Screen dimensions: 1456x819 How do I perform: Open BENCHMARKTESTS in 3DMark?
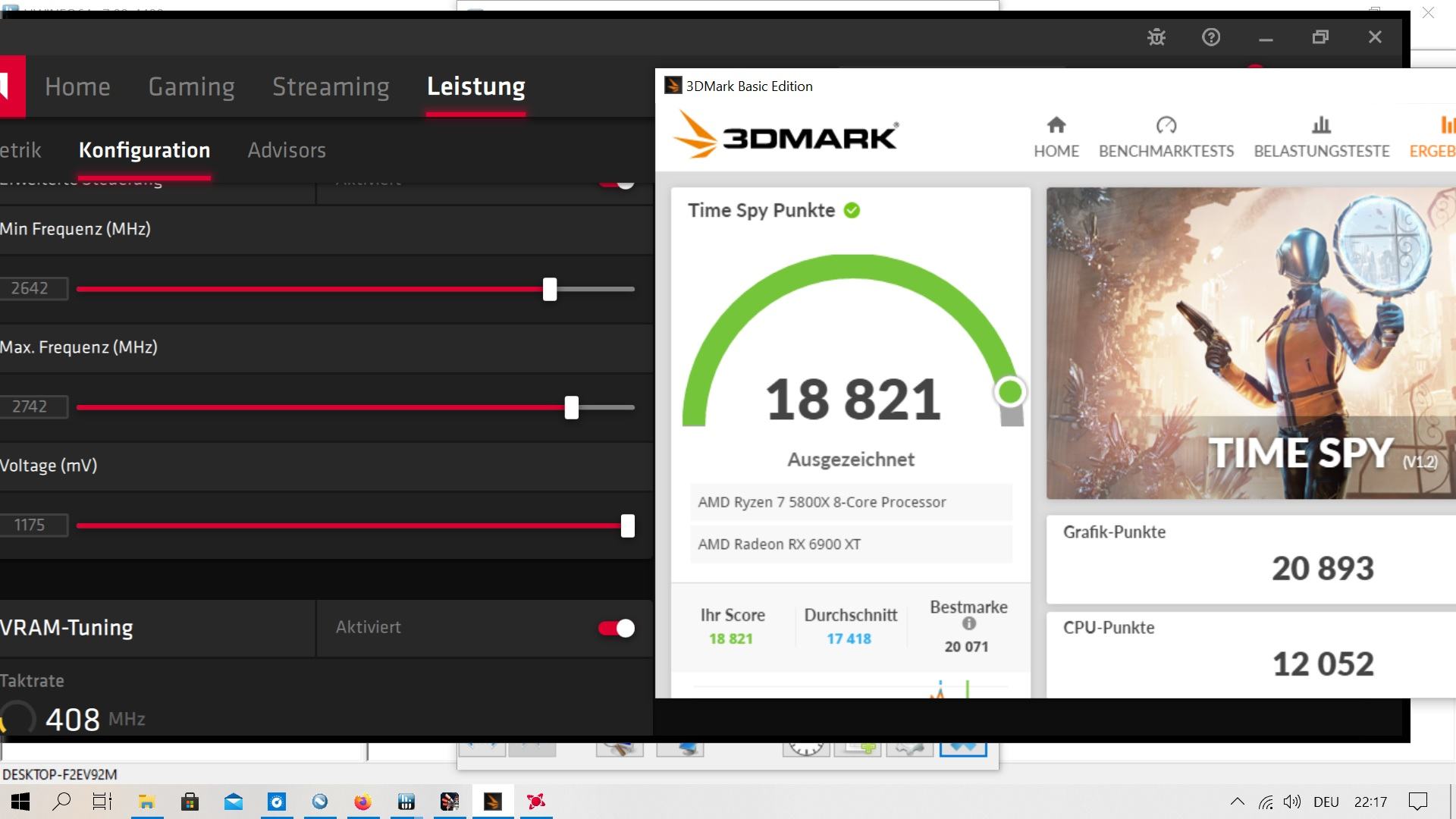coord(1166,137)
